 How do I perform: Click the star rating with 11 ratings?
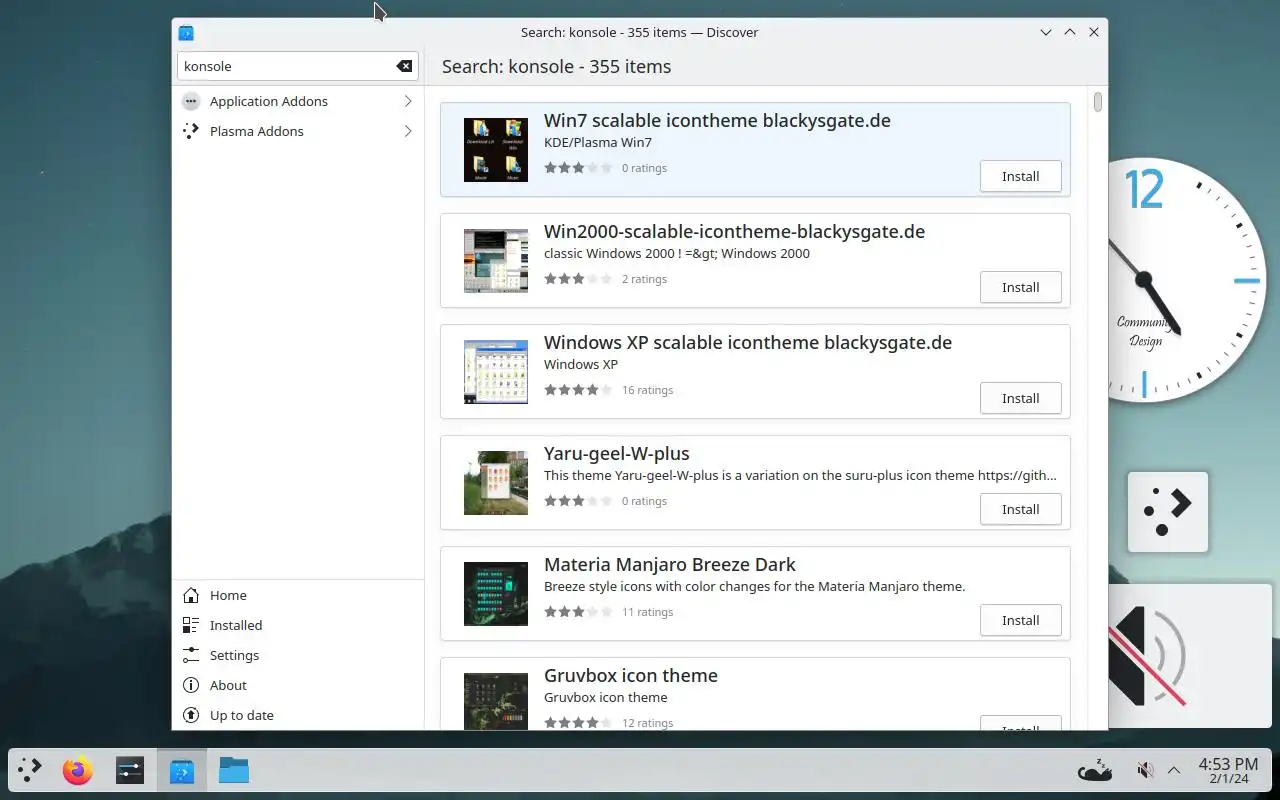[578, 612]
